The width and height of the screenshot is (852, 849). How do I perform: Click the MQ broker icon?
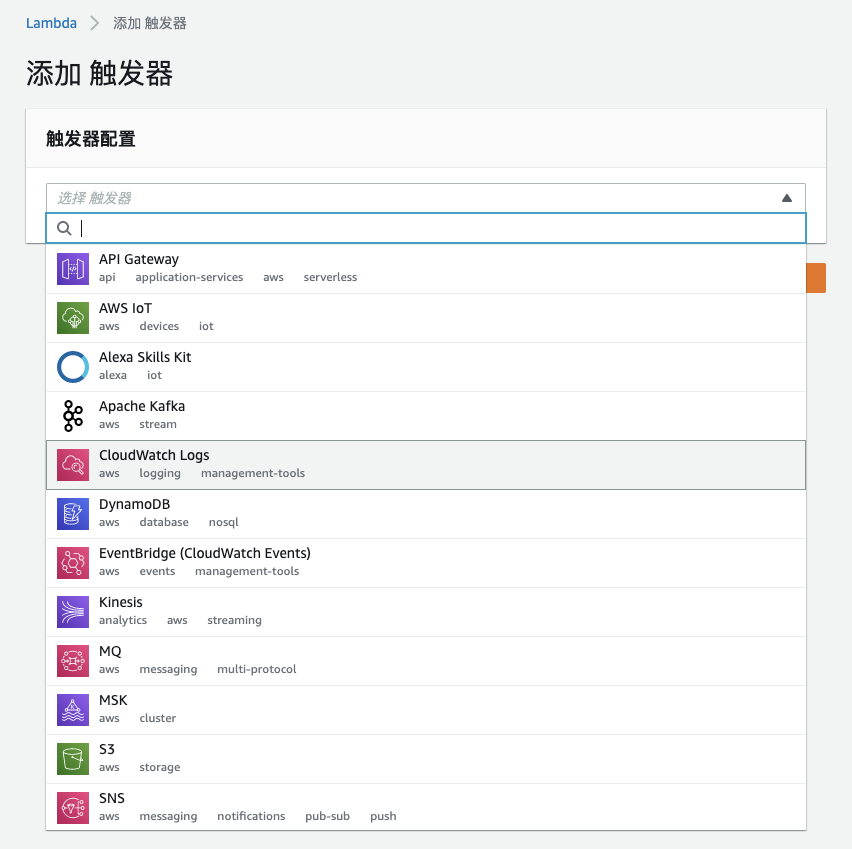73,661
